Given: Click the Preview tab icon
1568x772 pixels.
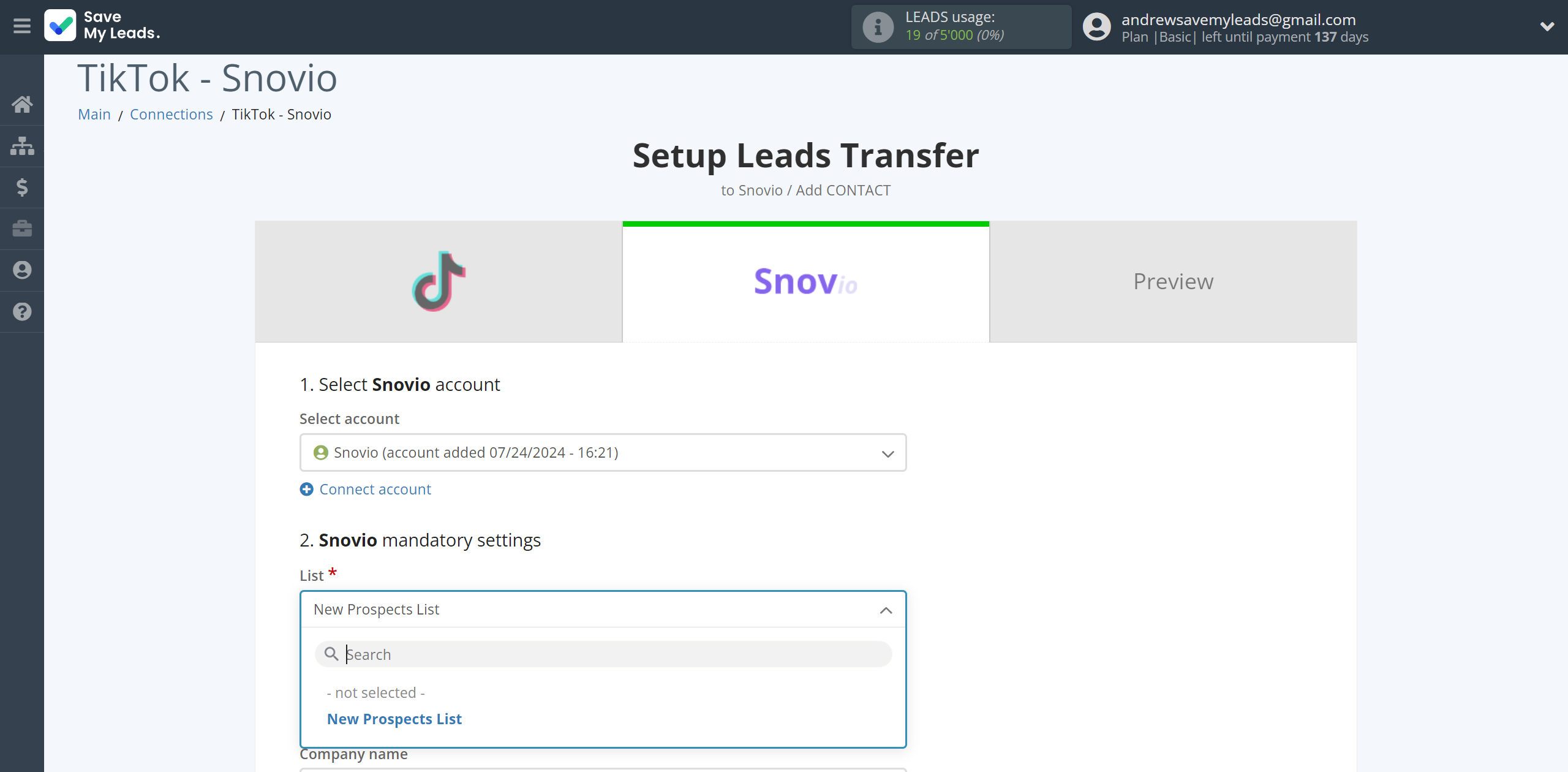Looking at the screenshot, I should coord(1172,281).
